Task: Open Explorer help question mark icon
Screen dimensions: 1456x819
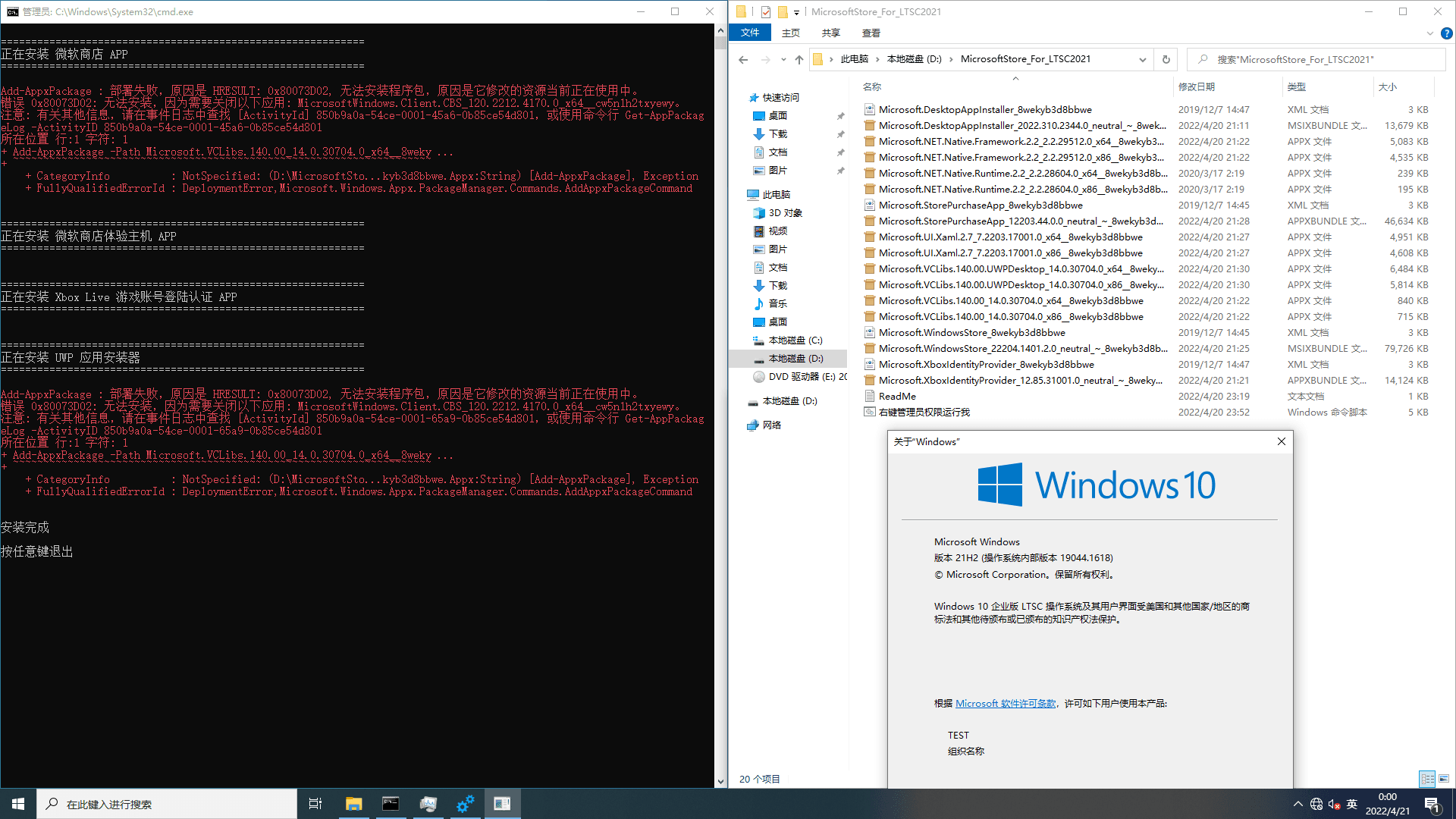Action: (x=1447, y=33)
